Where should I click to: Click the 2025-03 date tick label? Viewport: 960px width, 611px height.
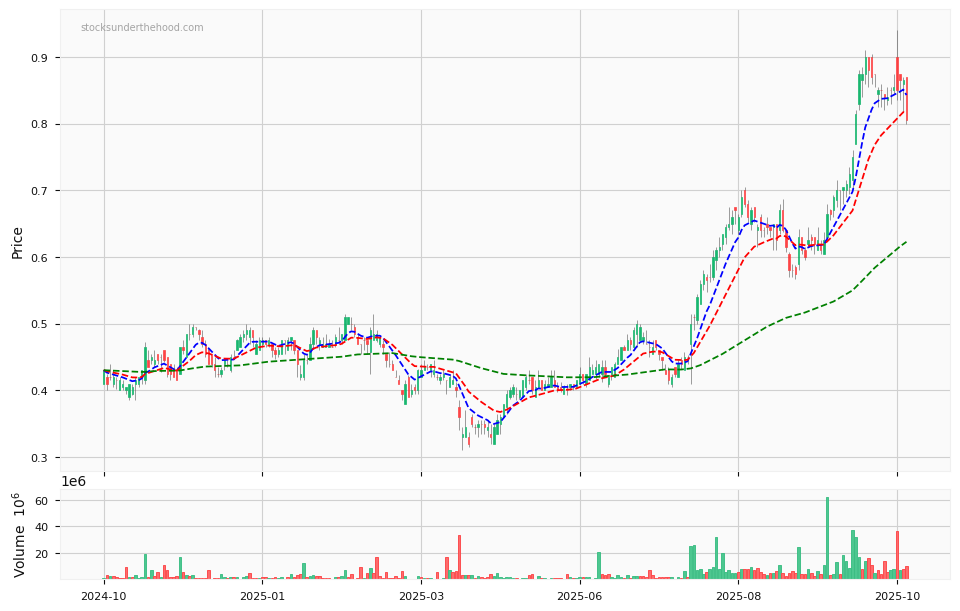[421, 596]
